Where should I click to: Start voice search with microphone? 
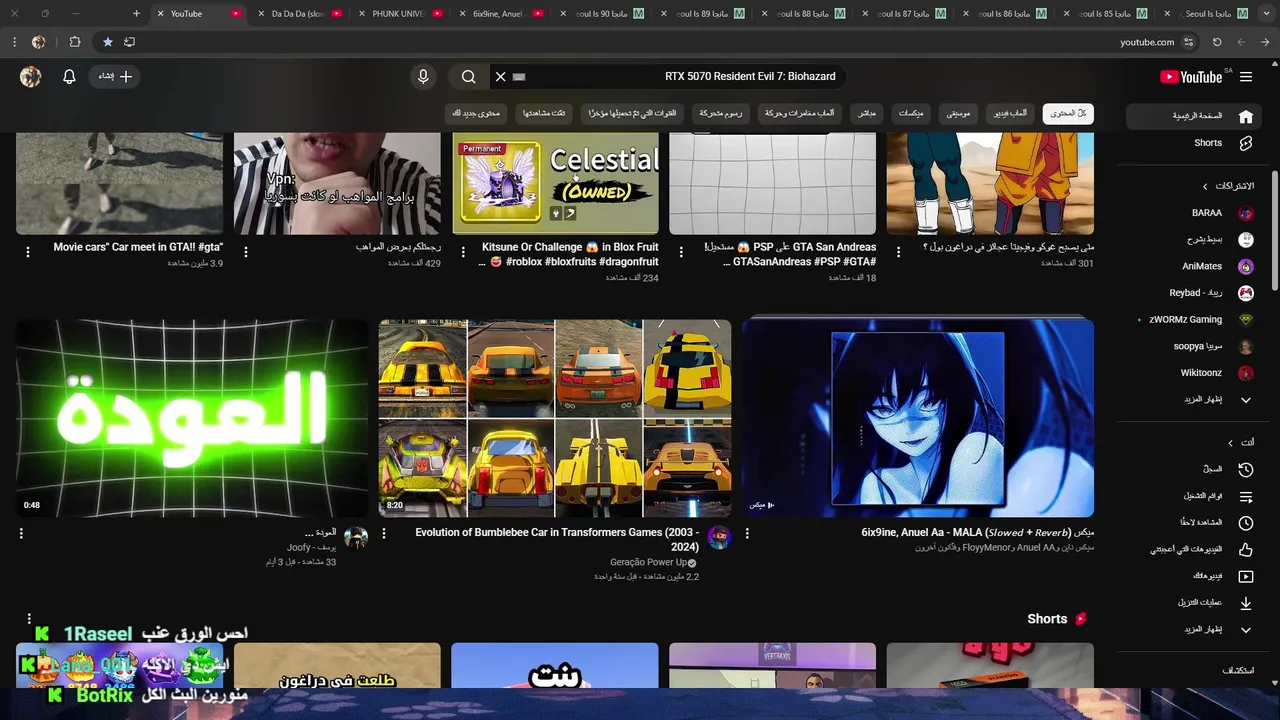(x=423, y=77)
